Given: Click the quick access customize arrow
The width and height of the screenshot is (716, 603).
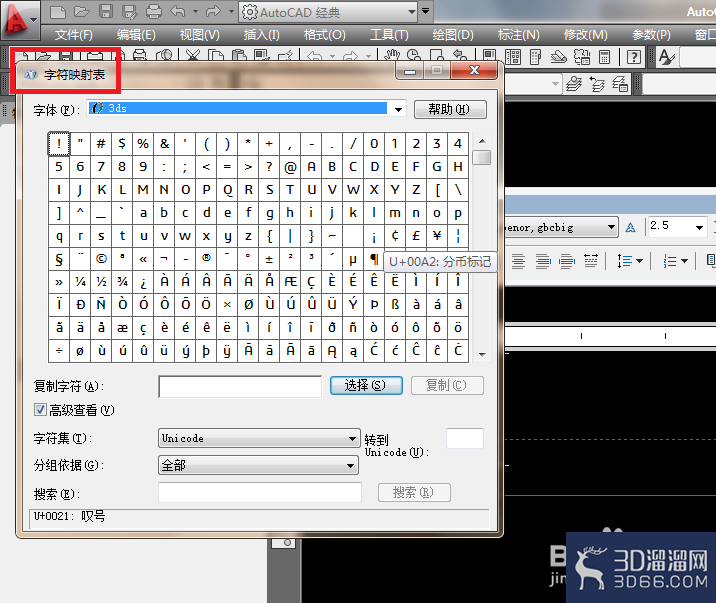Looking at the screenshot, I should pyautogui.click(x=426, y=11).
